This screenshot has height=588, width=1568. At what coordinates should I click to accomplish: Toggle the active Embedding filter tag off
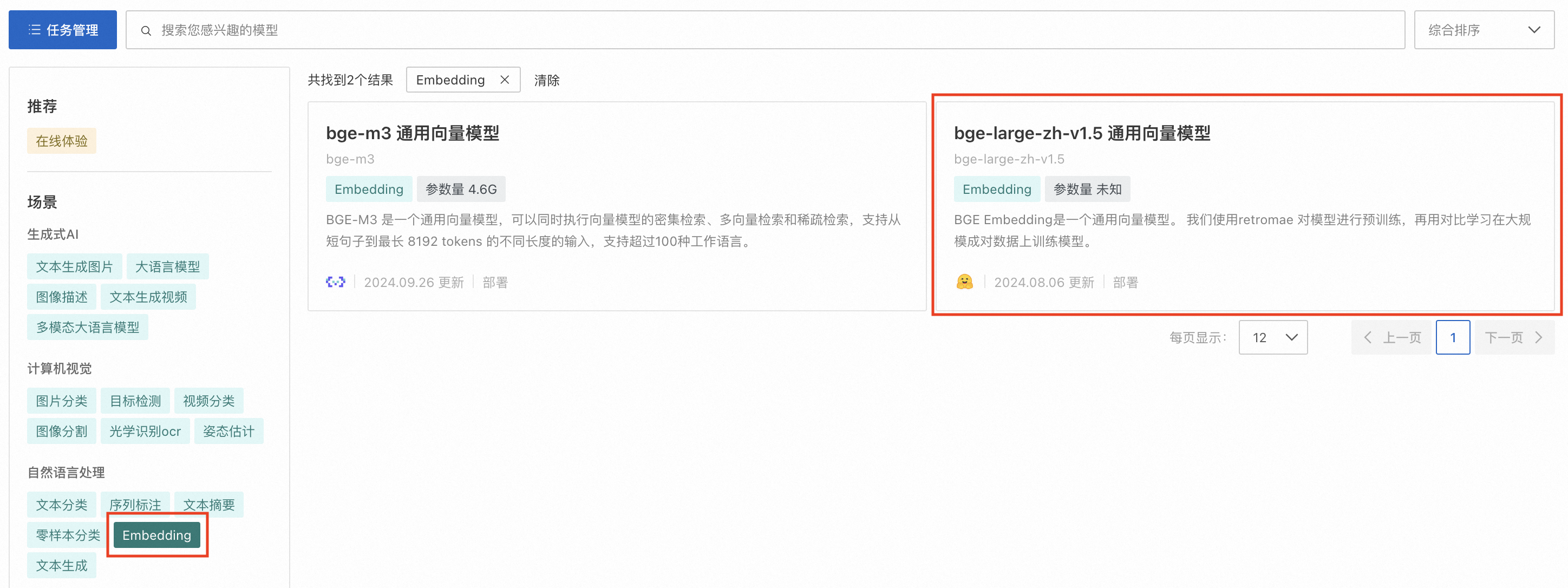[x=156, y=535]
